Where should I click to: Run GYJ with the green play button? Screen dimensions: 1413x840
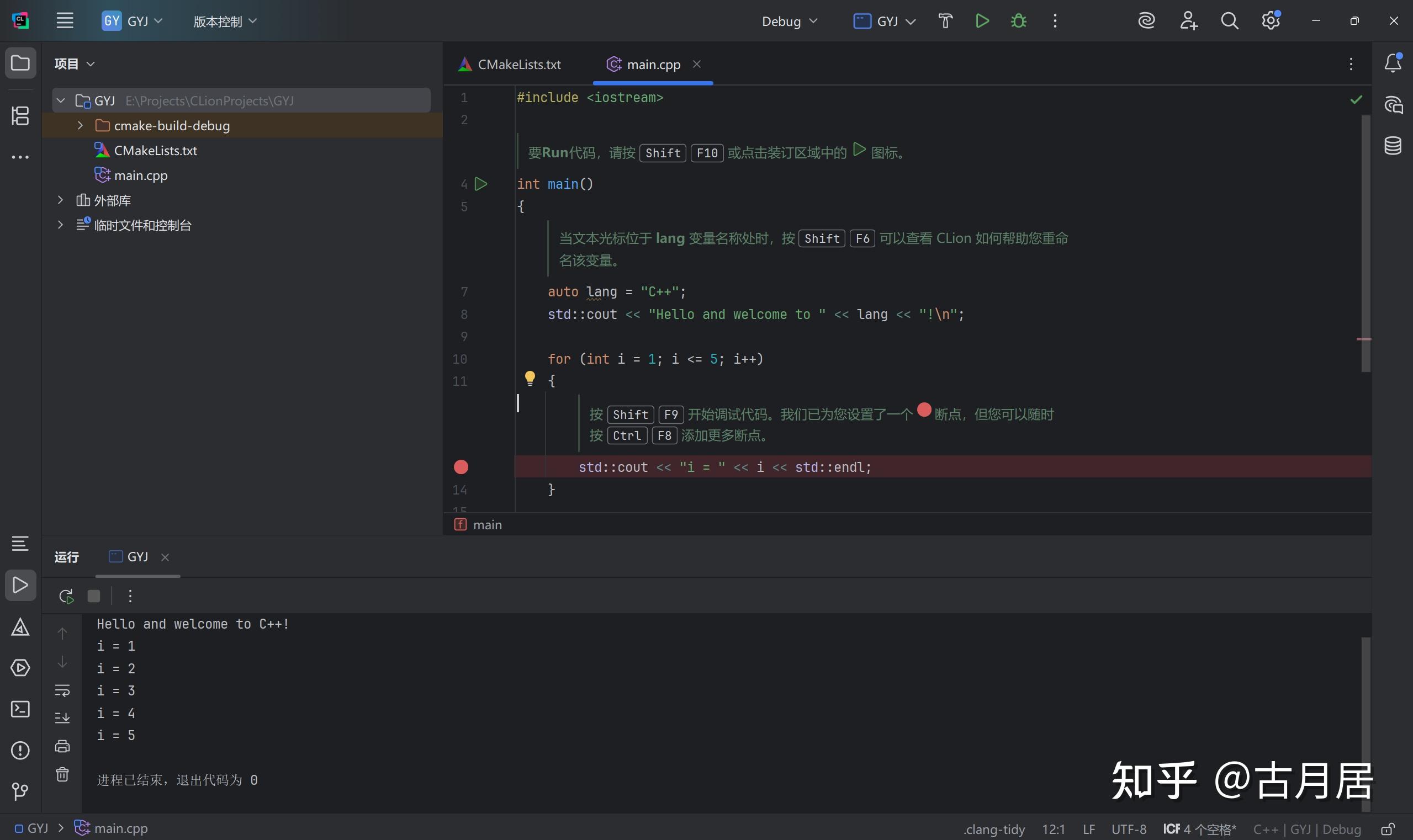pyautogui.click(x=982, y=21)
